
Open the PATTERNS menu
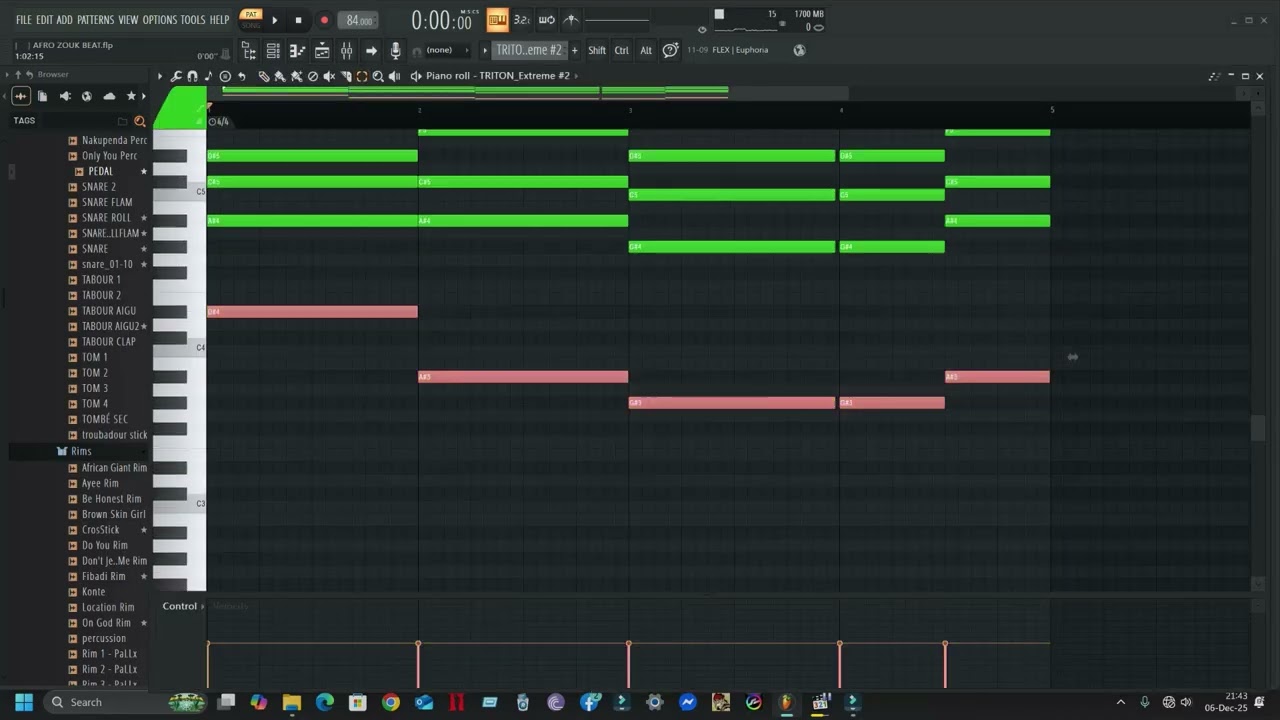tap(96, 20)
